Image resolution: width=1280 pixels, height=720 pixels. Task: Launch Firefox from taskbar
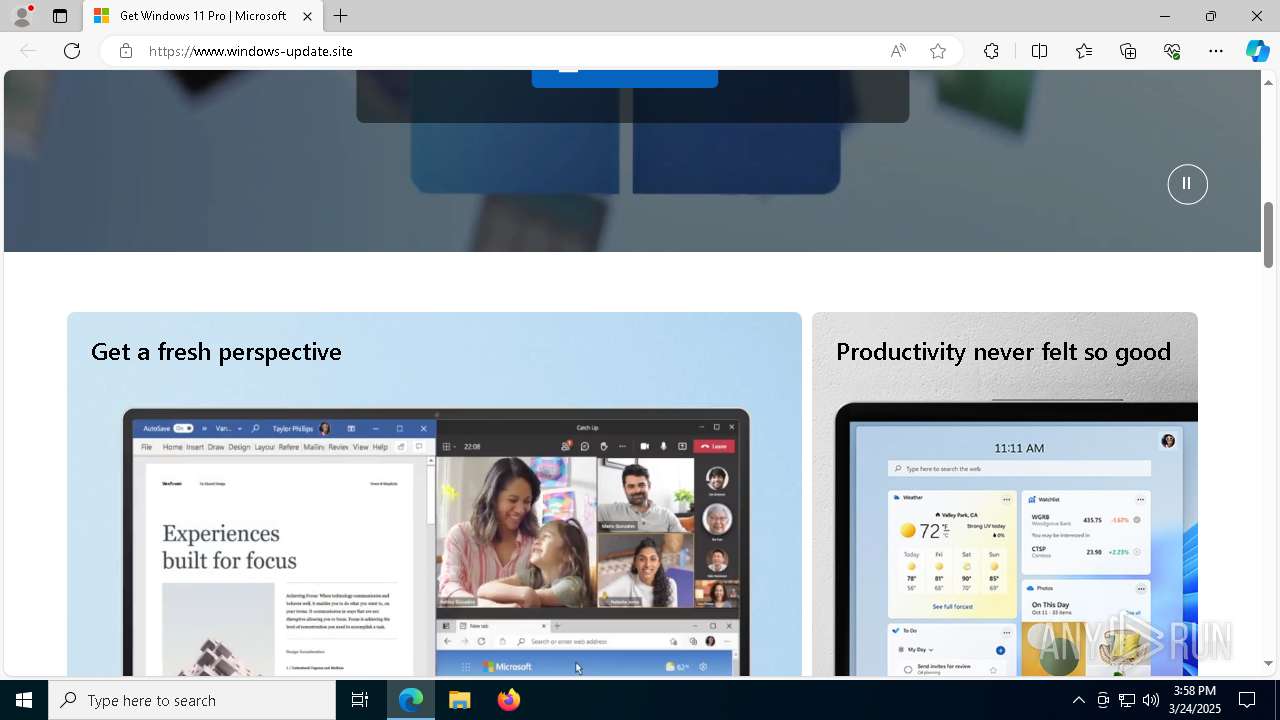click(509, 700)
